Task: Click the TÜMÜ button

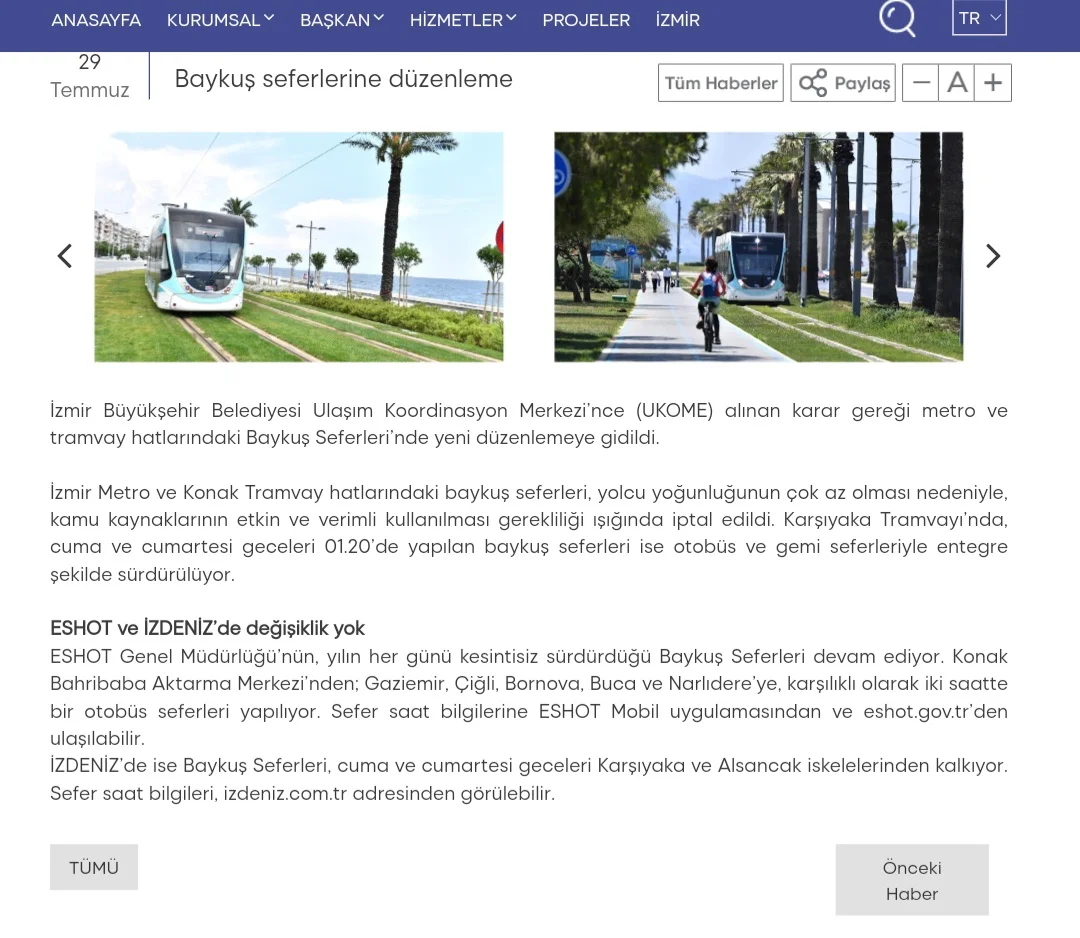Action: [x=94, y=867]
